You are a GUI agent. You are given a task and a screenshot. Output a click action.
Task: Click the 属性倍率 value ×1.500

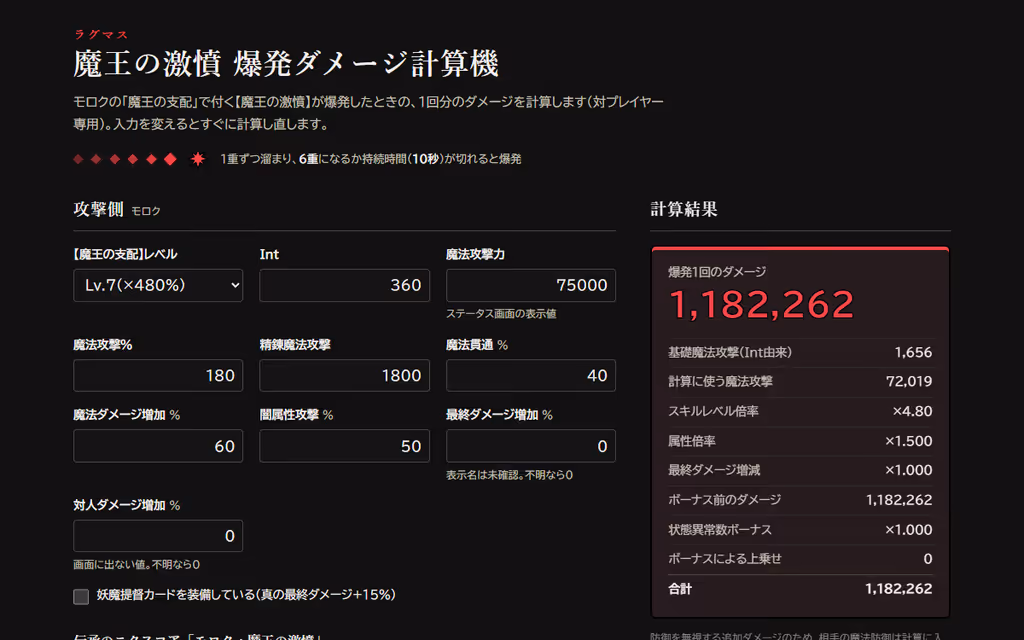pos(908,441)
